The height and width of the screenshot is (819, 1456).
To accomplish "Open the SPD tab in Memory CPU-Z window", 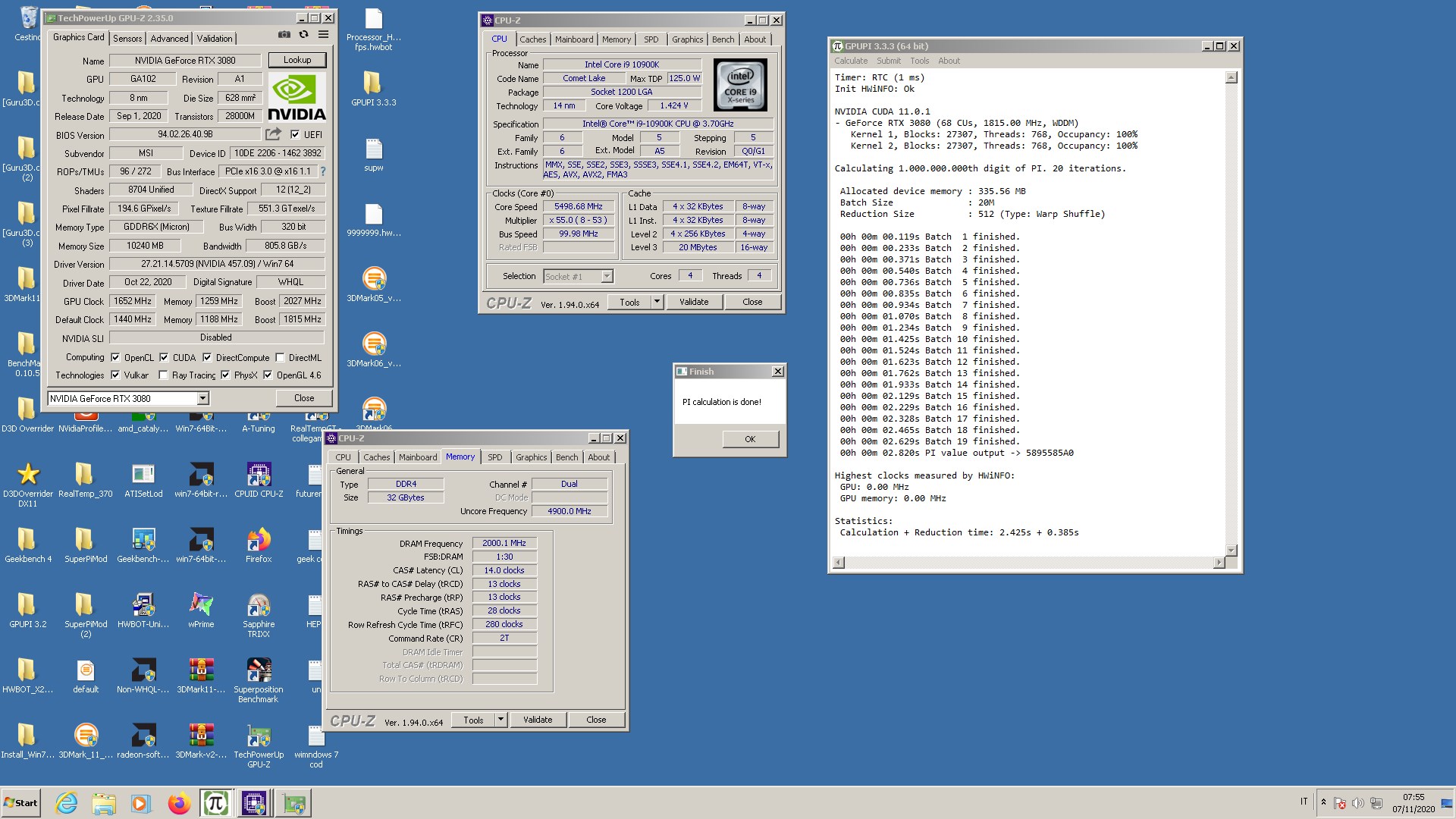I will [x=494, y=457].
